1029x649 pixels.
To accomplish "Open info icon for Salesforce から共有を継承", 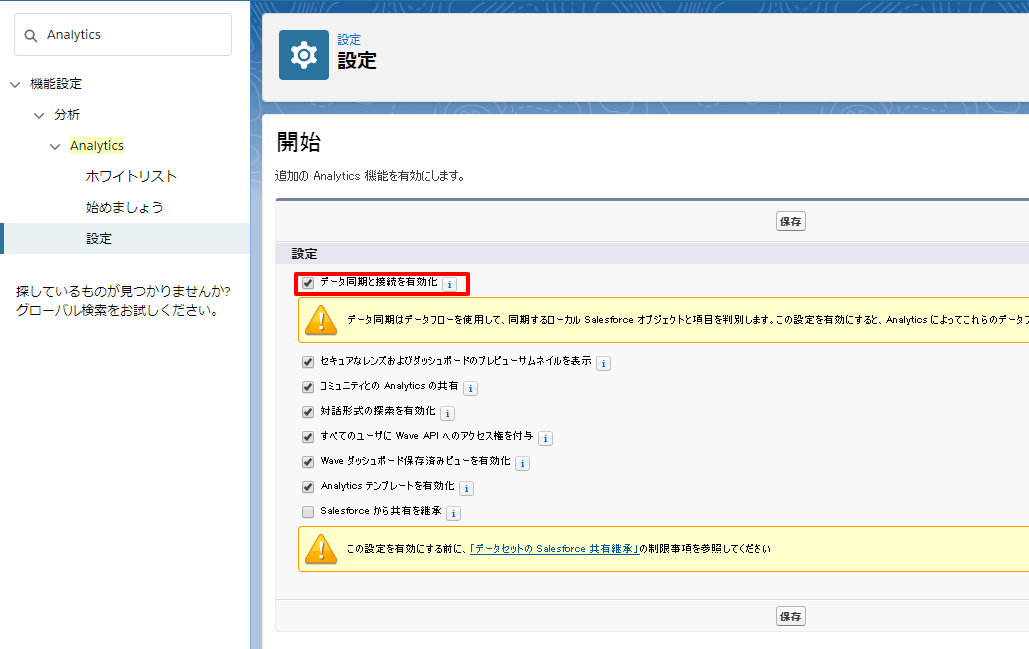I will [x=453, y=513].
